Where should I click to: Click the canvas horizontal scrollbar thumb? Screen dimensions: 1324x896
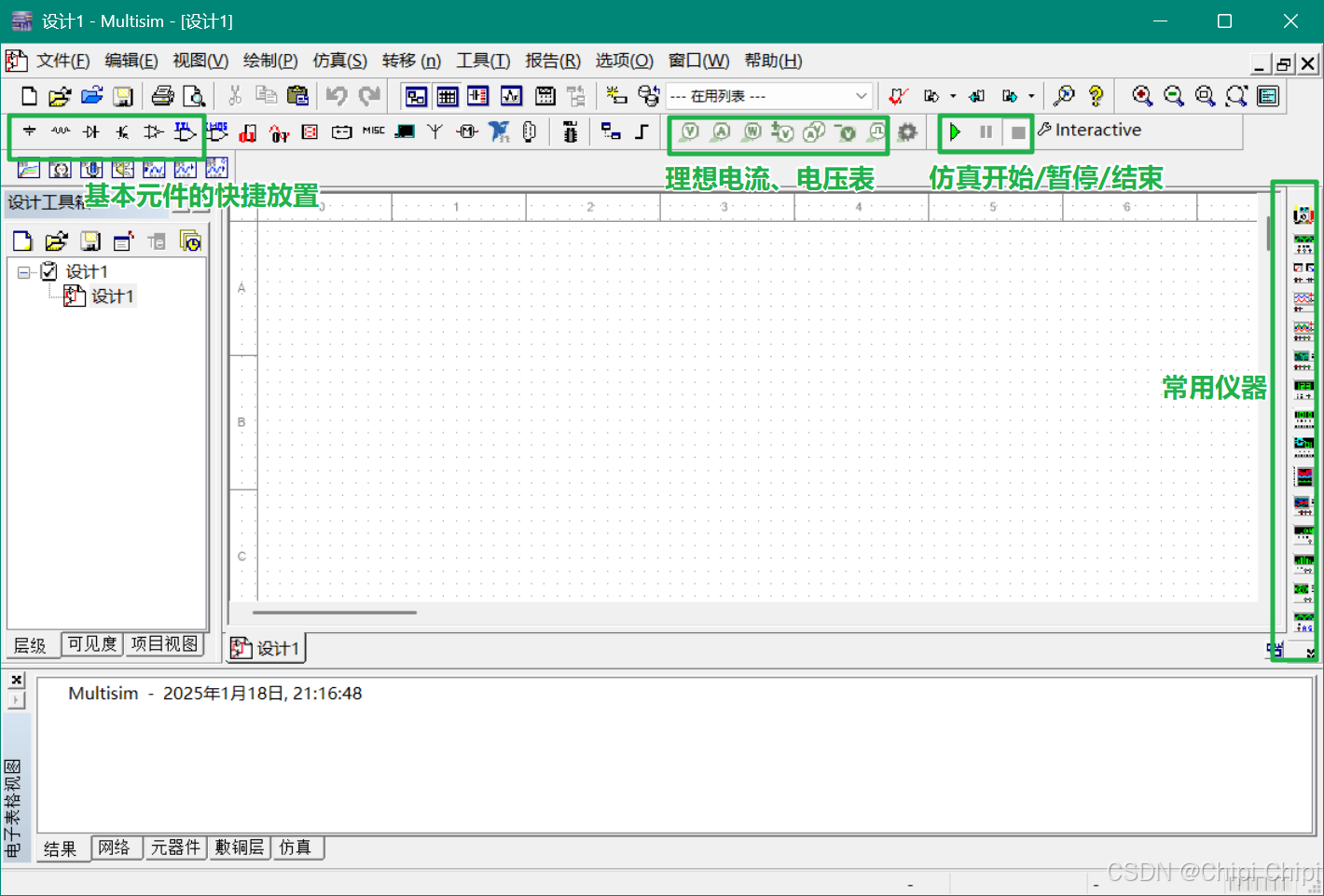334,613
